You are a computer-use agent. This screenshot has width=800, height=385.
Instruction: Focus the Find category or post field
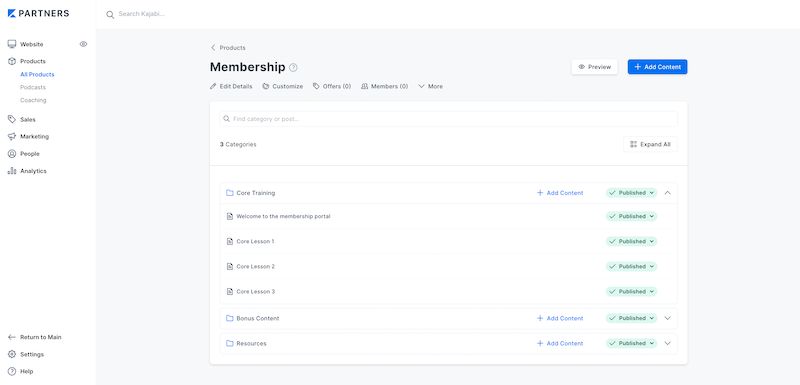click(x=448, y=119)
